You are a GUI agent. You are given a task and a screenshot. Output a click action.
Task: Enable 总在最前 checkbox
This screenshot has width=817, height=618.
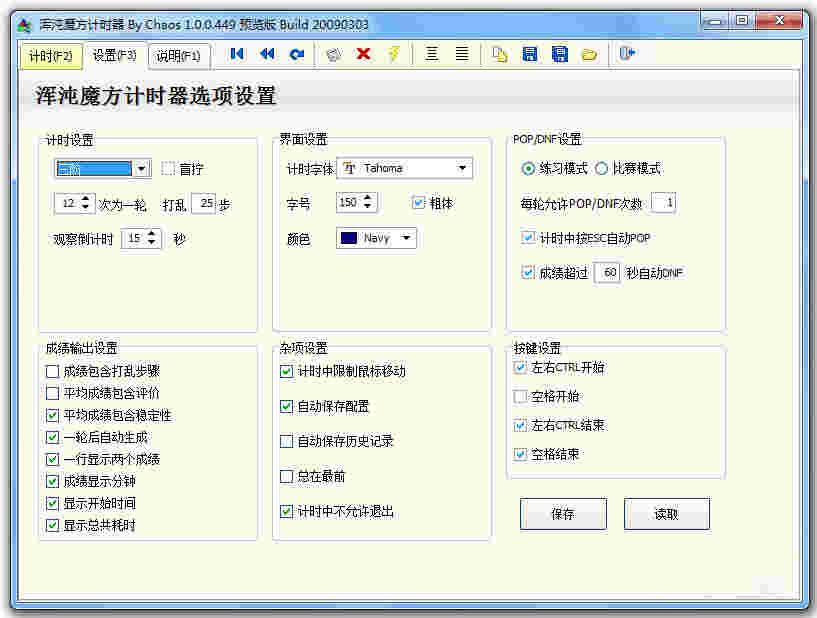(x=286, y=476)
